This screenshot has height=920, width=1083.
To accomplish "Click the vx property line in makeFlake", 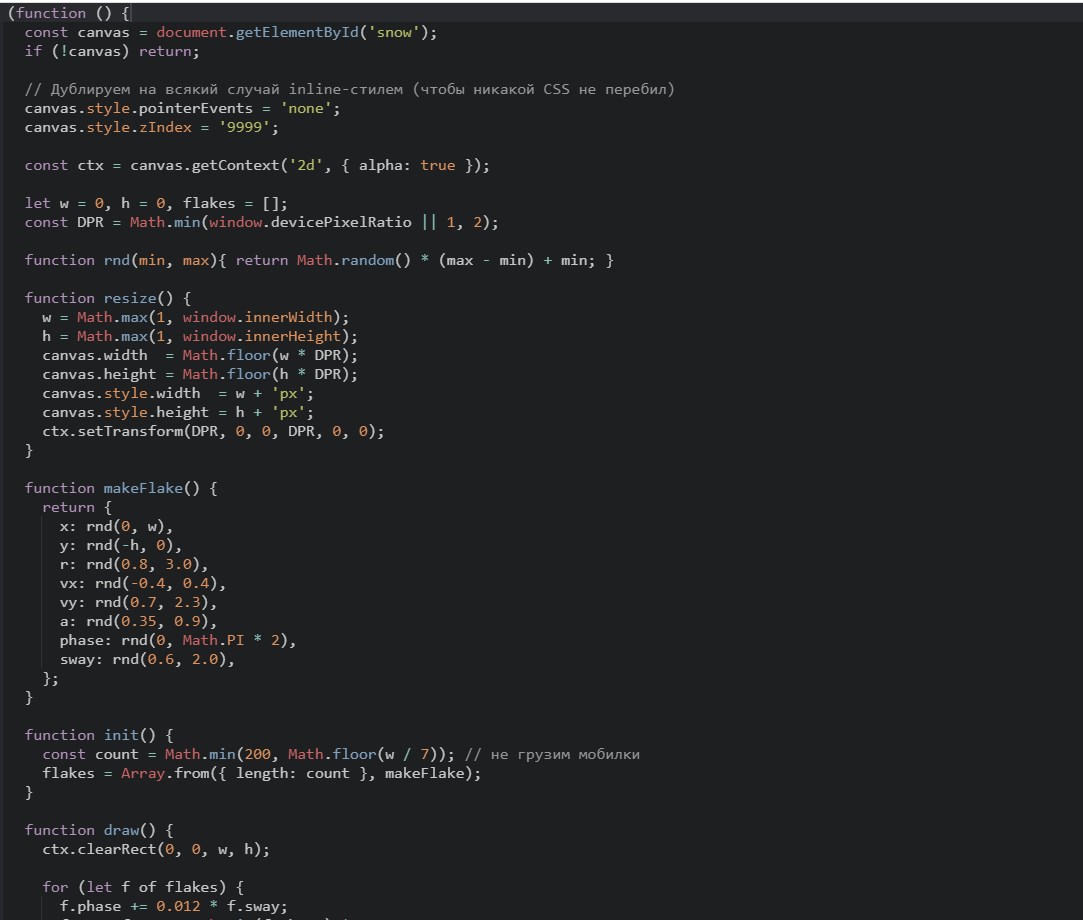I will (142, 583).
